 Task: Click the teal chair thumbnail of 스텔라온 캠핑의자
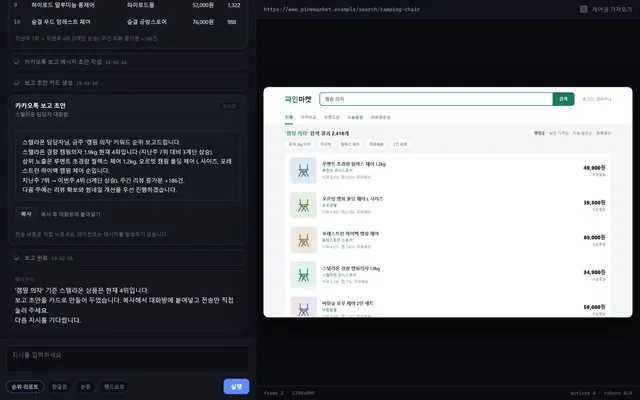(x=303, y=275)
